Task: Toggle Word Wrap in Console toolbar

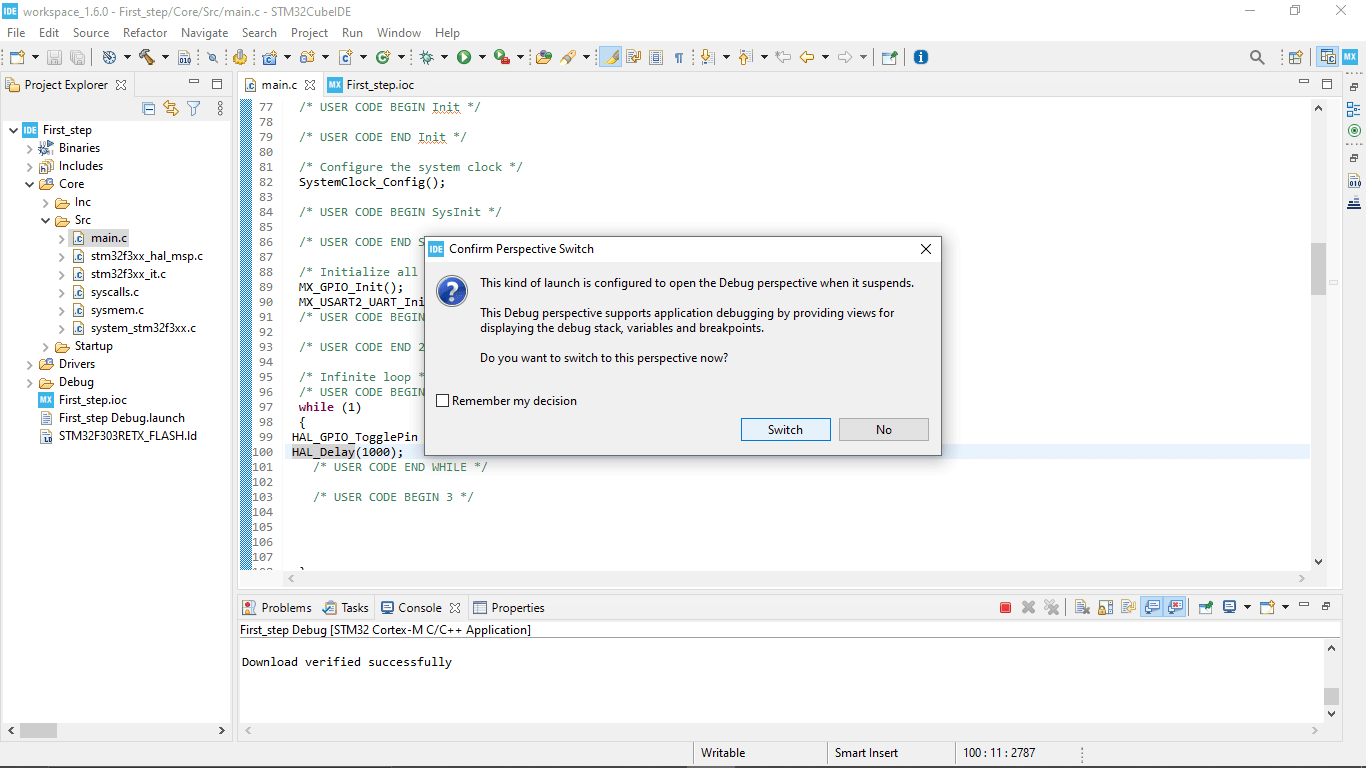Action: pos(1128,607)
